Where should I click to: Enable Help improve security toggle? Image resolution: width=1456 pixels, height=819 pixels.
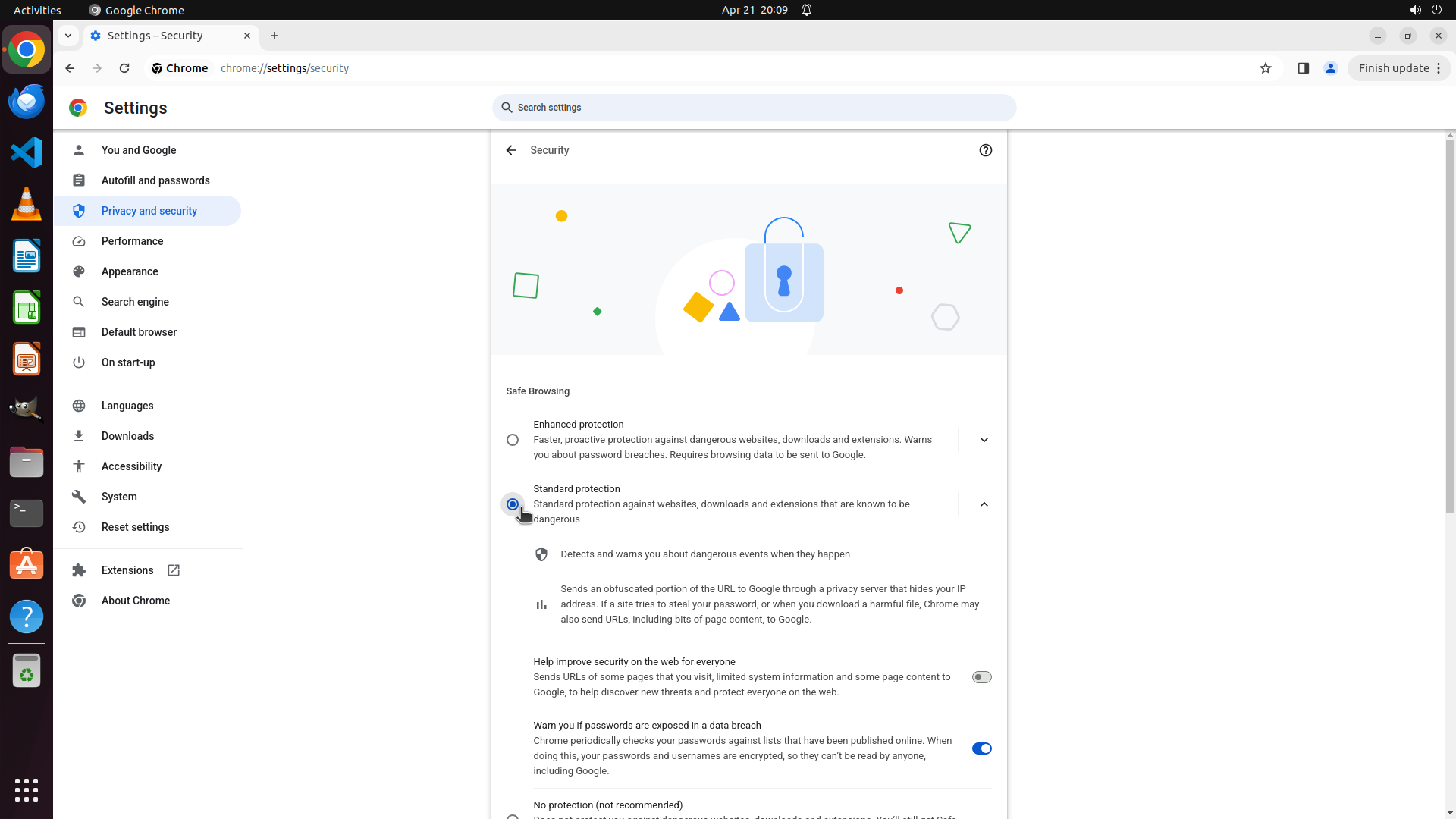click(981, 677)
